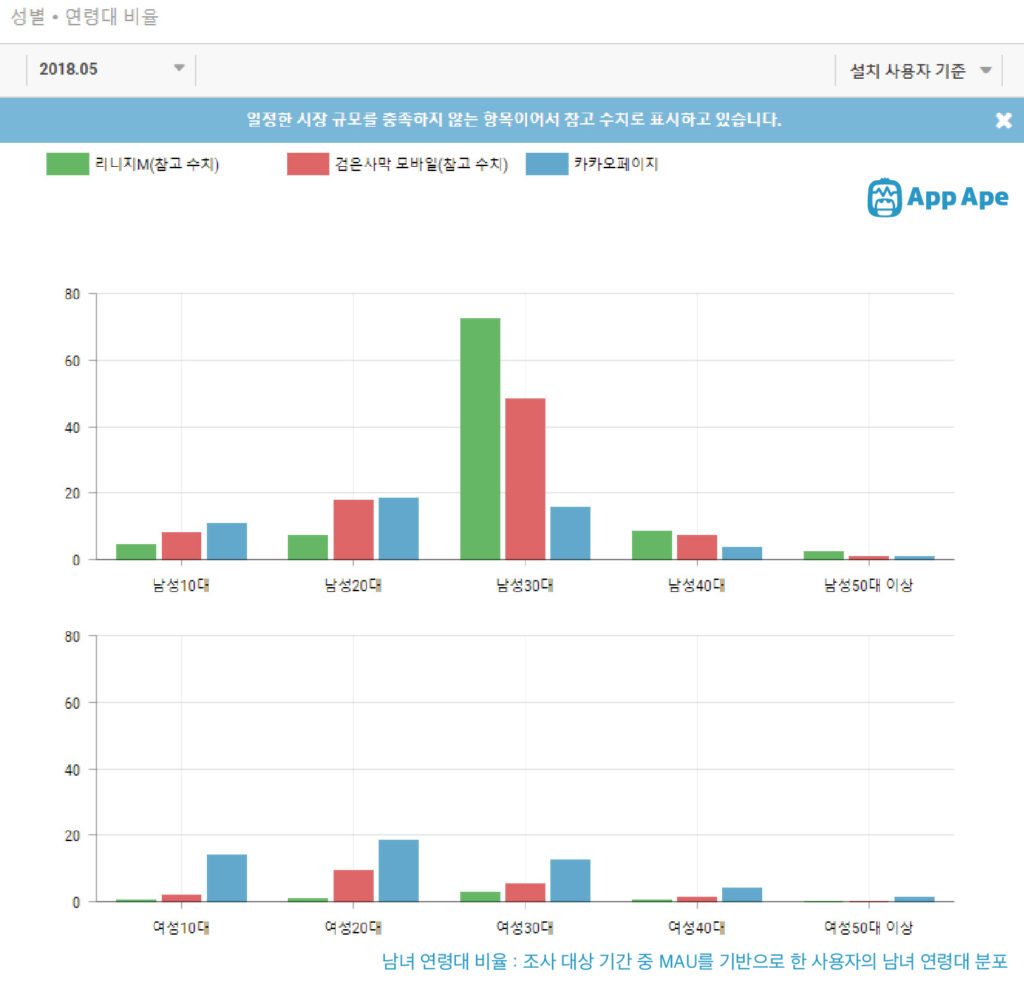Toggle the 카카오페이지 legend label

[616, 163]
